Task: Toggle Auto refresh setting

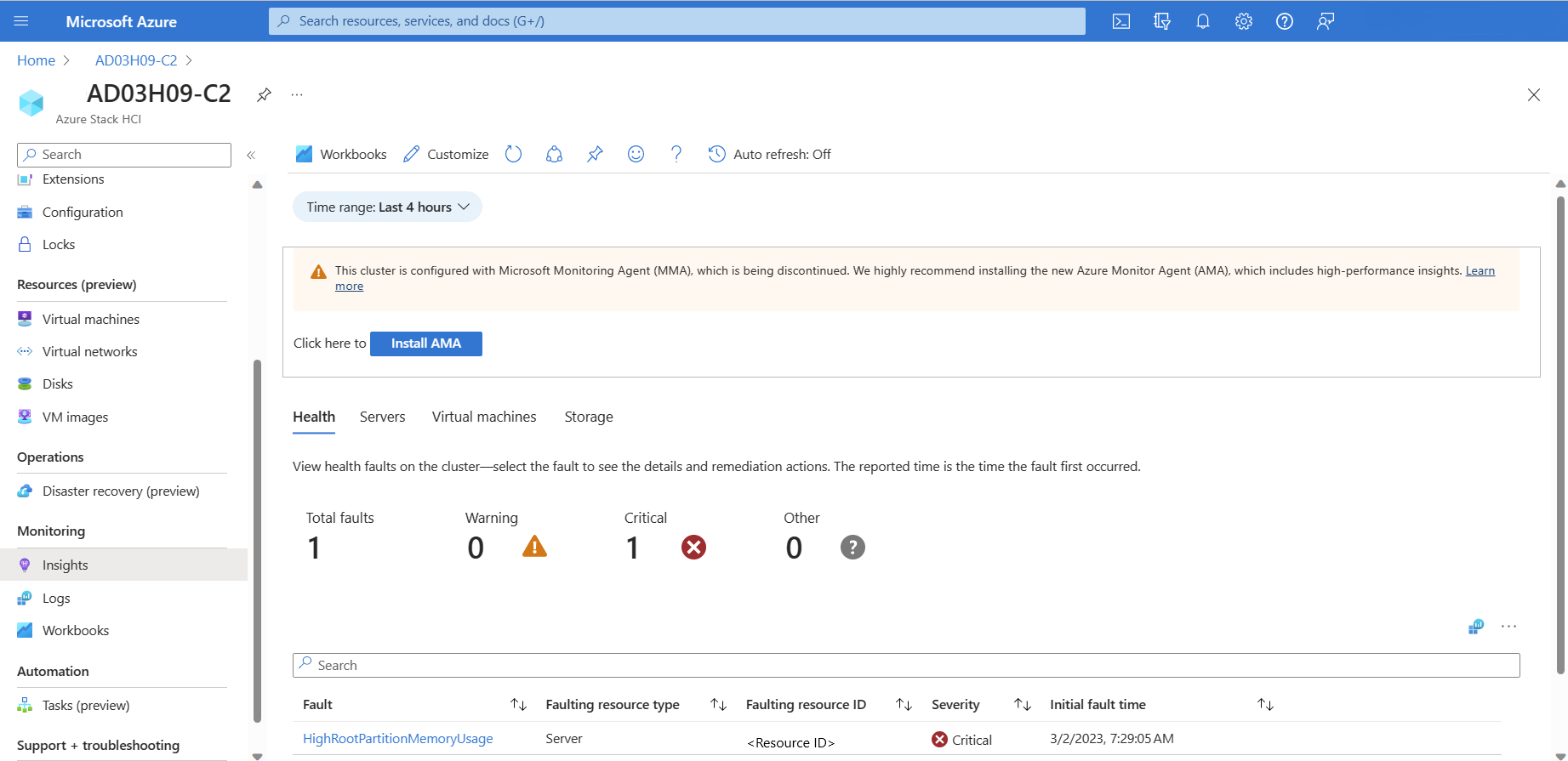Action: point(770,154)
